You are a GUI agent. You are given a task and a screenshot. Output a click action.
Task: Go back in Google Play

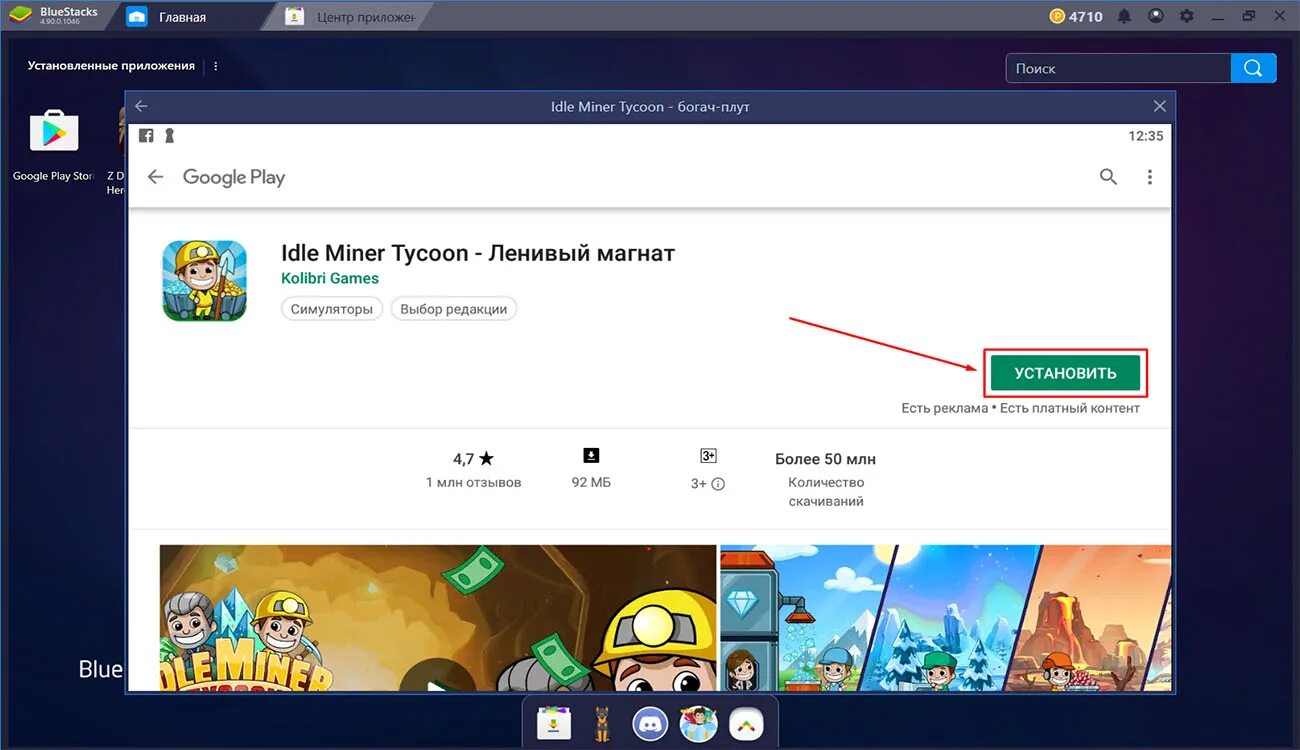pos(155,177)
